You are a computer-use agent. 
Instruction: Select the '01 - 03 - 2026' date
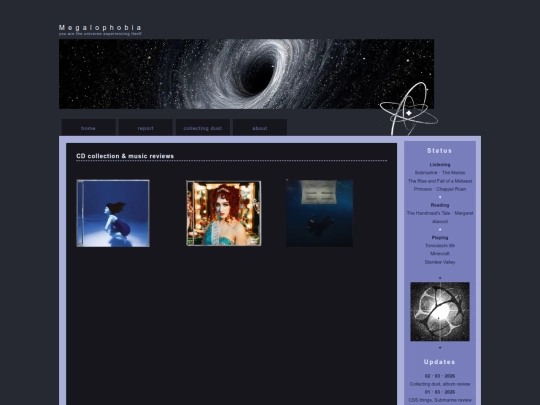click(440, 392)
